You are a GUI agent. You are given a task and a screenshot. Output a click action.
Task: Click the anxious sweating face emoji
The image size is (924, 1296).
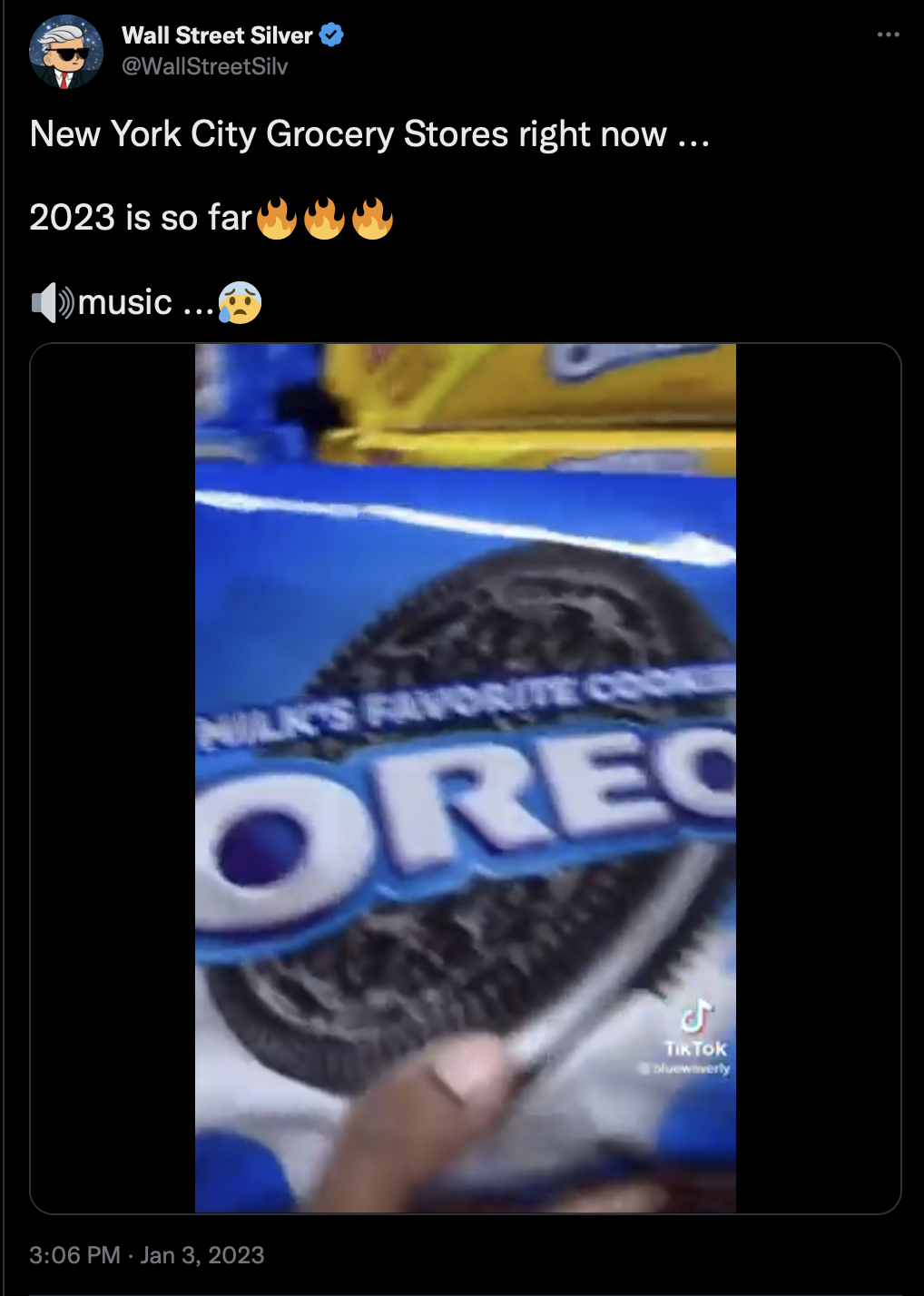tap(240, 302)
